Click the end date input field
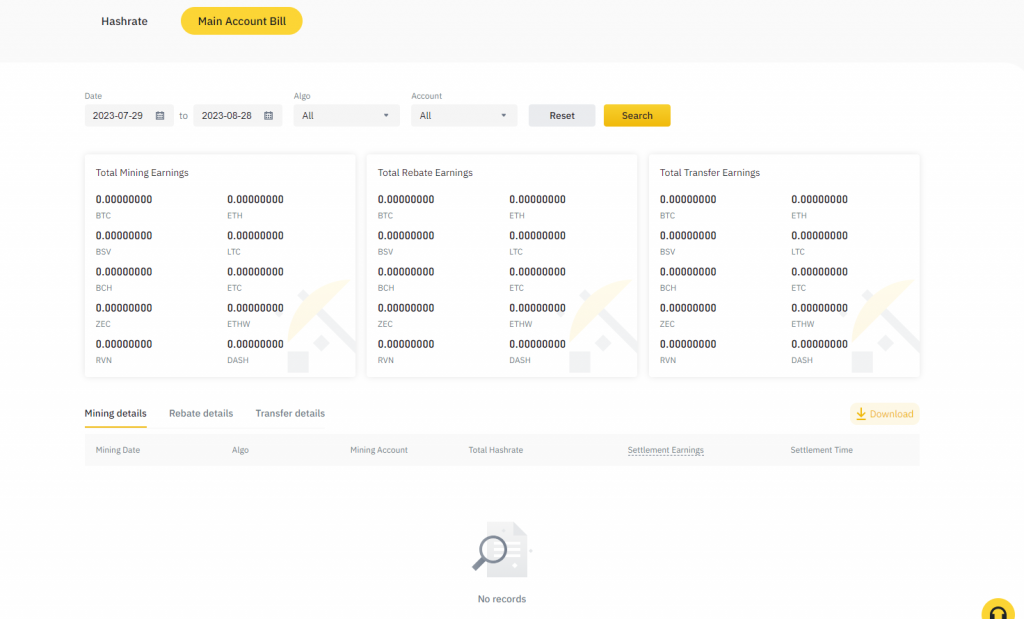Screen dimensions: 1024x619 click(228, 115)
